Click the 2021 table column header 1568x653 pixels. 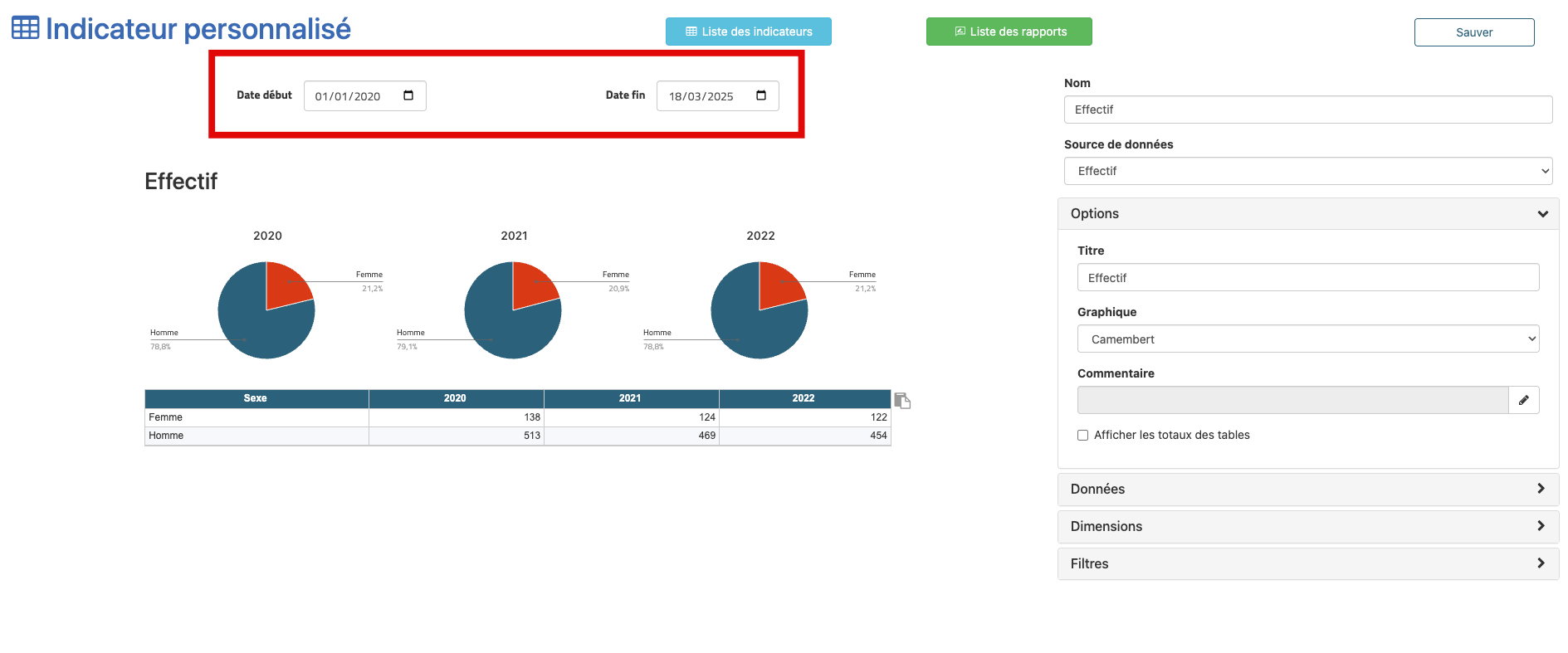pyautogui.click(x=630, y=398)
